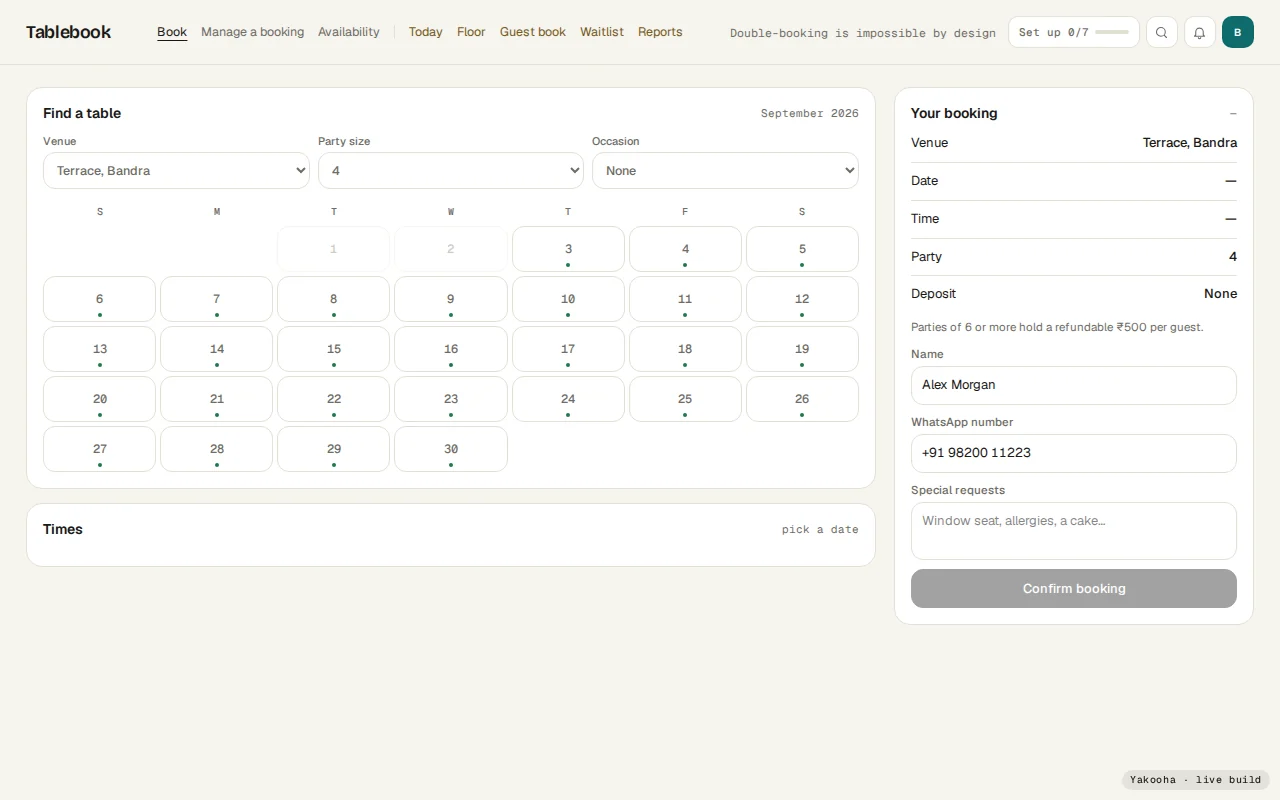
Task: Open the Book tab
Action: [x=172, y=32]
